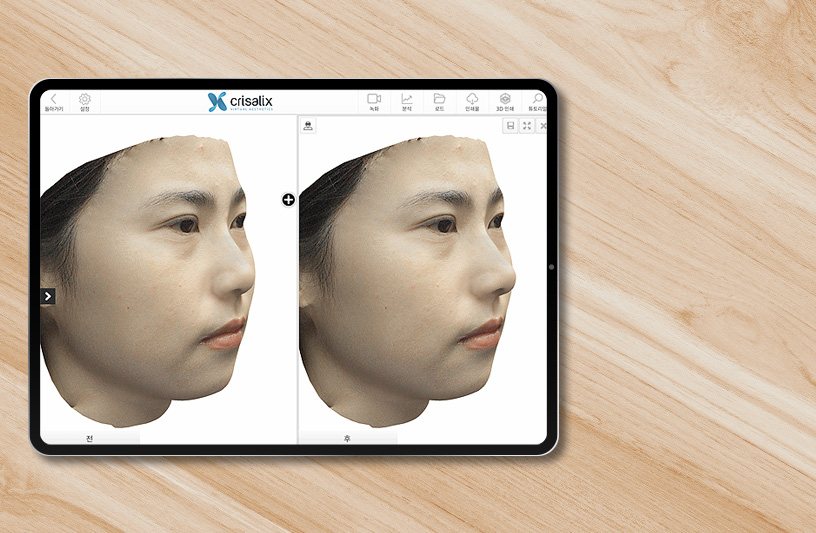Select the after label tab at bottom
Image resolution: width=816 pixels, height=533 pixels.
tap(347, 438)
